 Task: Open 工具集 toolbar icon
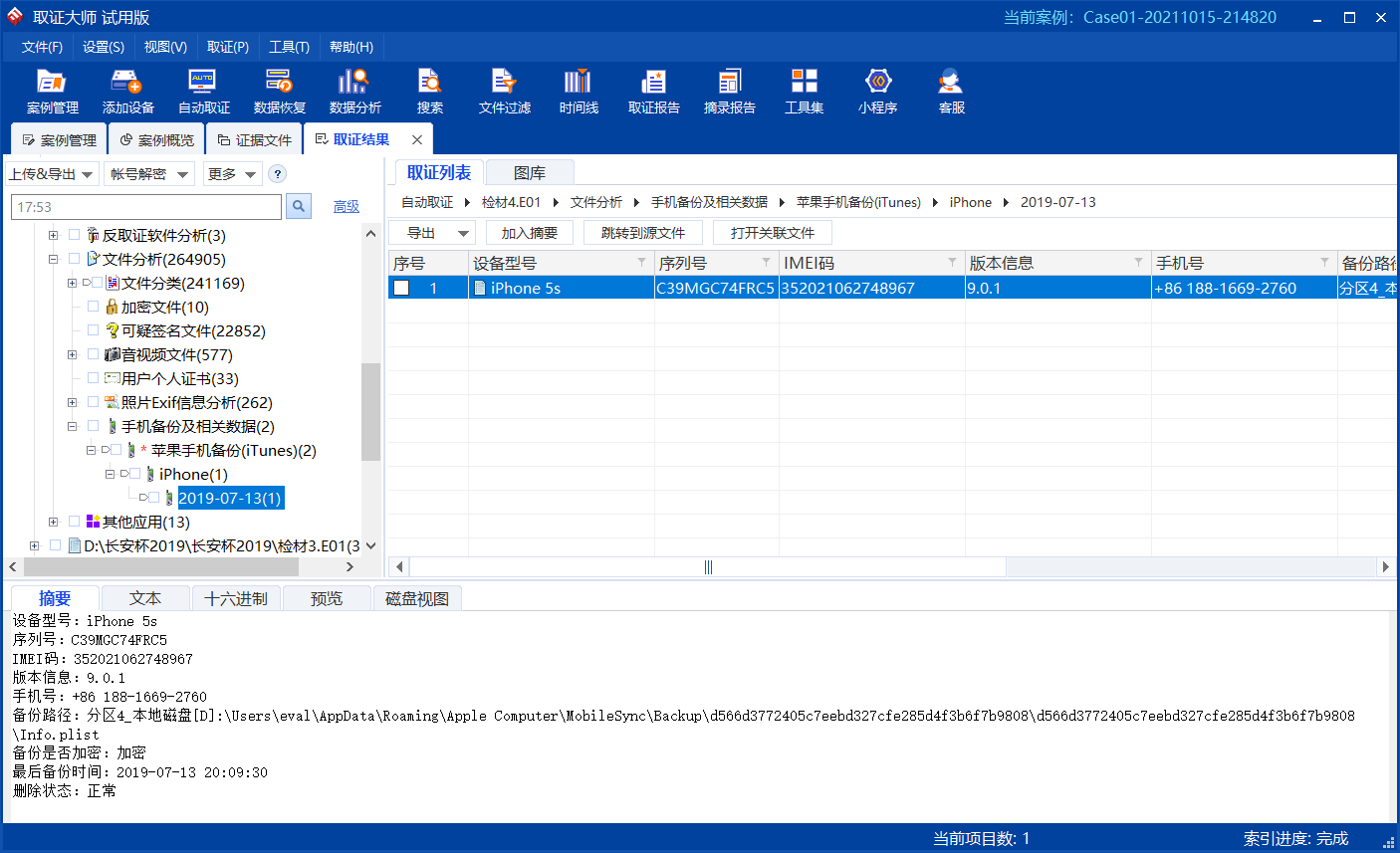(804, 92)
